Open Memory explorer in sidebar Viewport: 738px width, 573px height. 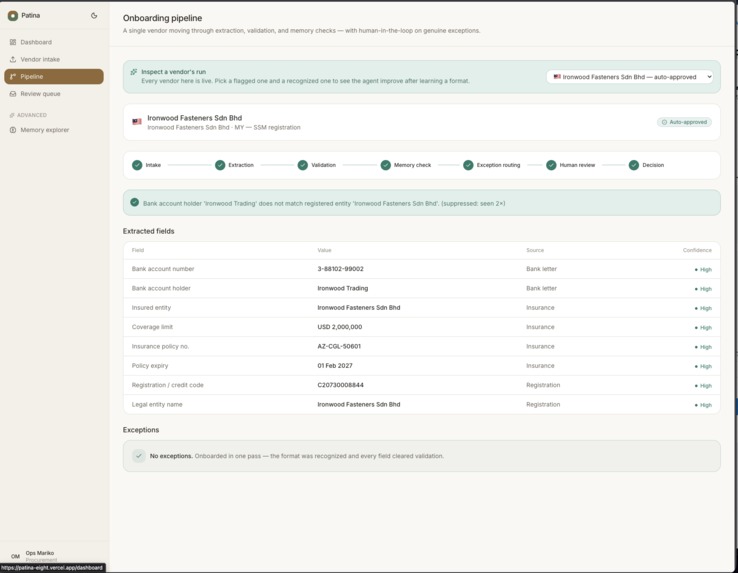pos(54,130)
